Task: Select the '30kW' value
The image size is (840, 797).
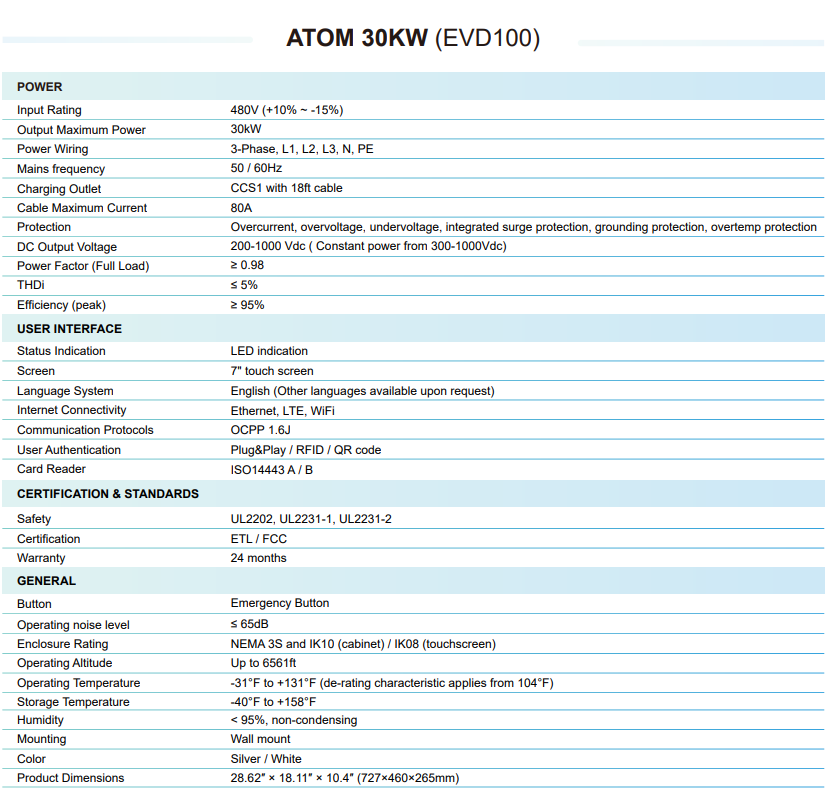Action: [246, 129]
